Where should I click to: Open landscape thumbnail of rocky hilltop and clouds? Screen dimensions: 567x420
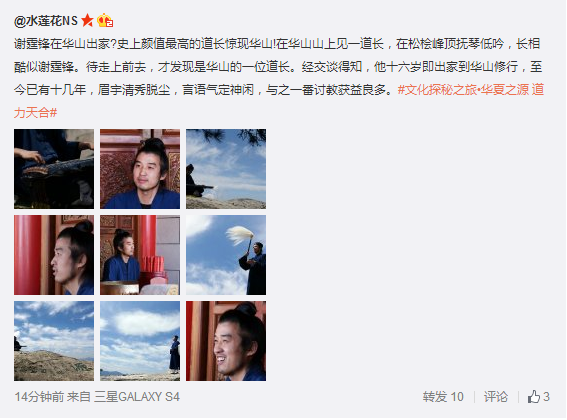coord(54,341)
